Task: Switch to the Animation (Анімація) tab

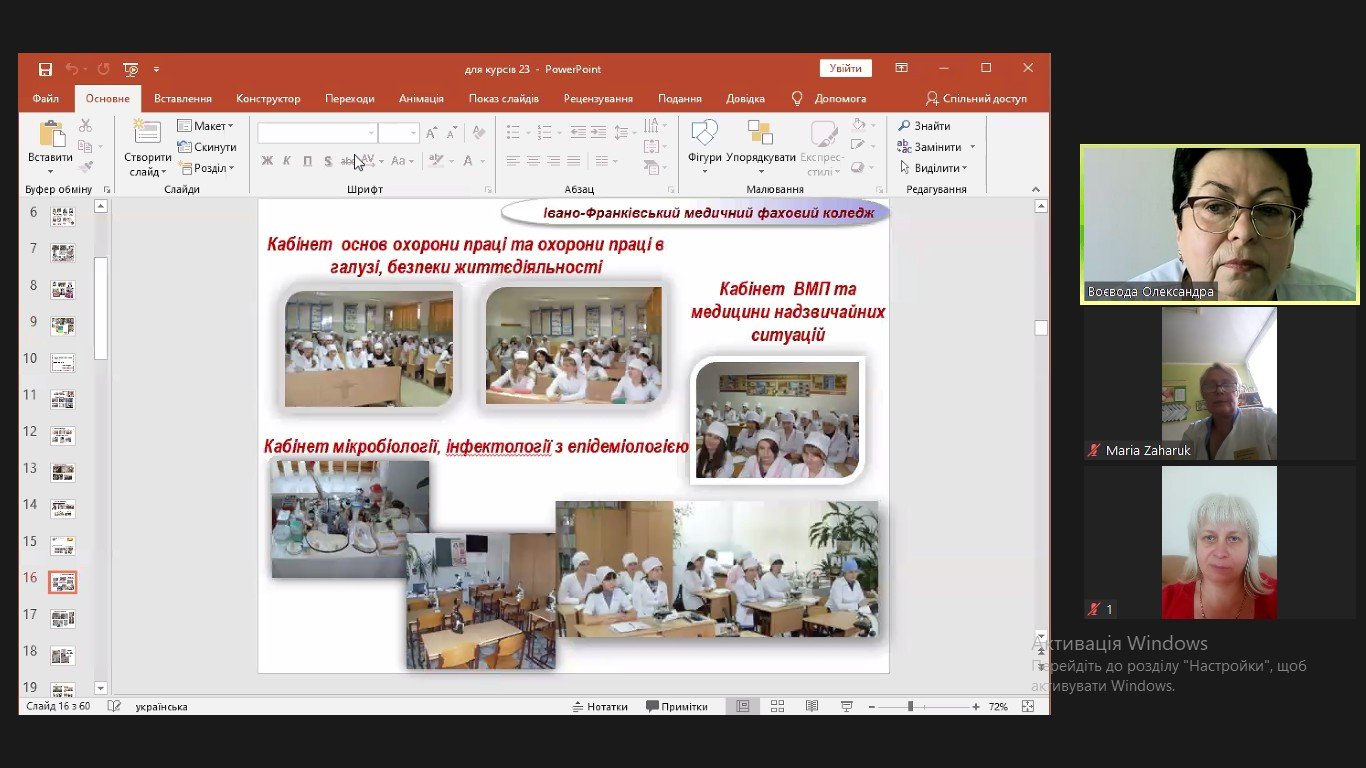Action: coord(421,99)
